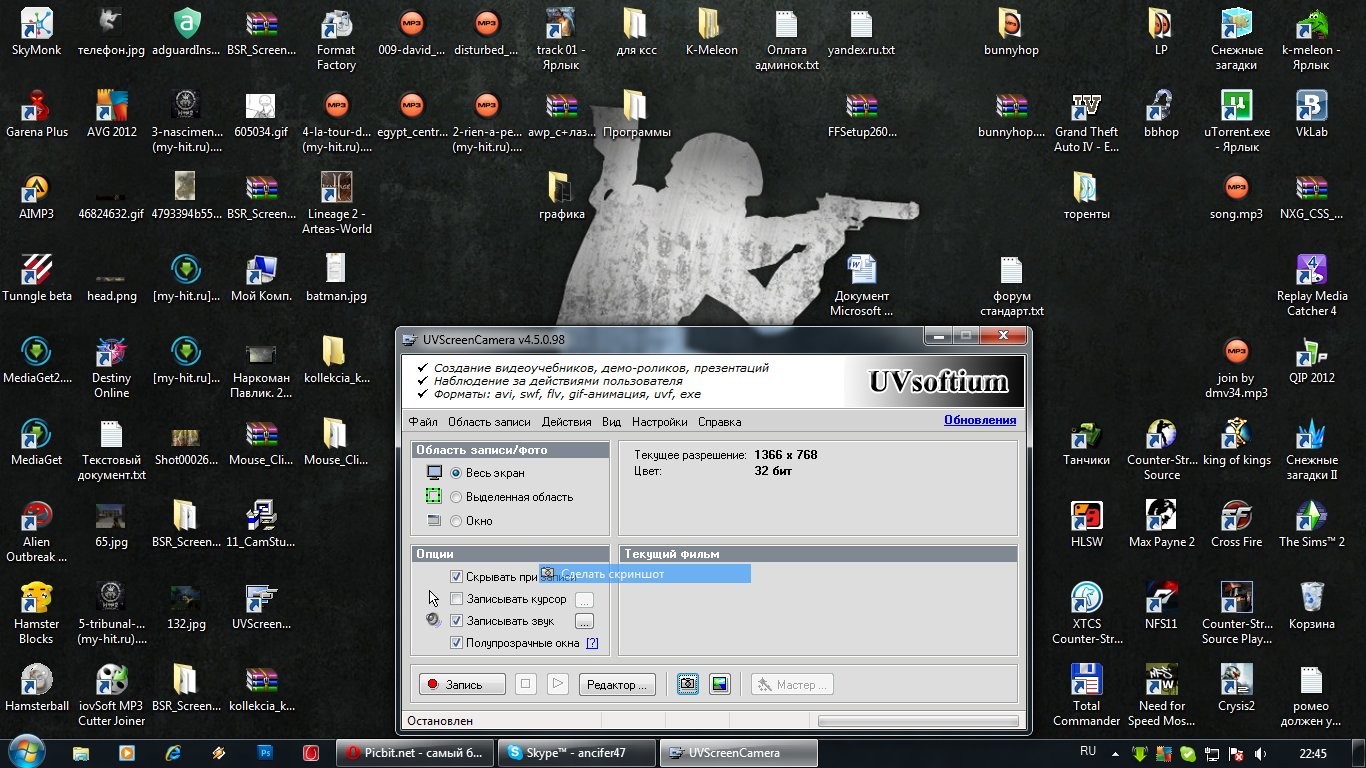The image size is (1366, 768).
Task: Select the uTorrent.exe shortcut icon
Action: pos(1237,122)
